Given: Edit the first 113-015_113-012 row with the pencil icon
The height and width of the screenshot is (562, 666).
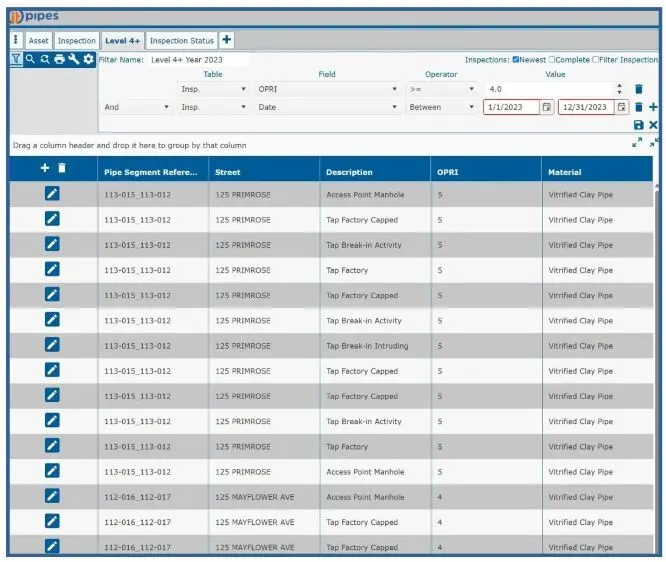Looking at the screenshot, I should click(x=52, y=194).
